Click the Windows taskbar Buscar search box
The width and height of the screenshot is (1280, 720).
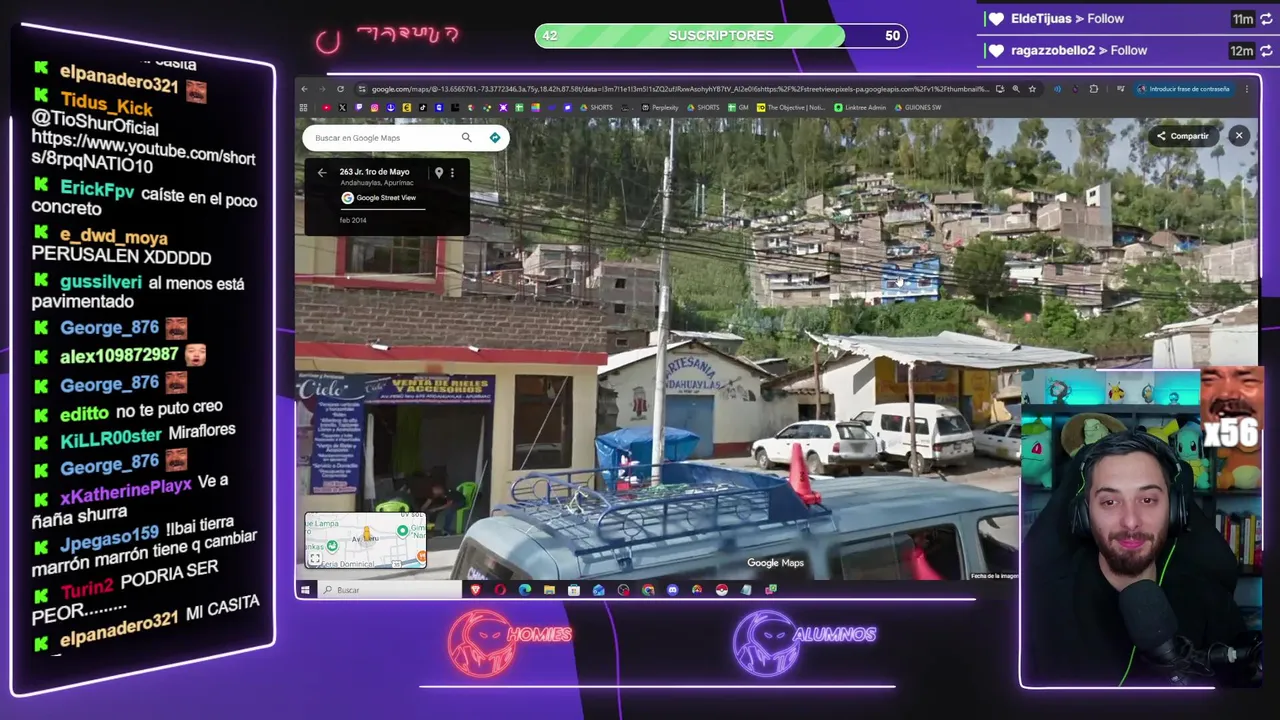click(x=390, y=590)
